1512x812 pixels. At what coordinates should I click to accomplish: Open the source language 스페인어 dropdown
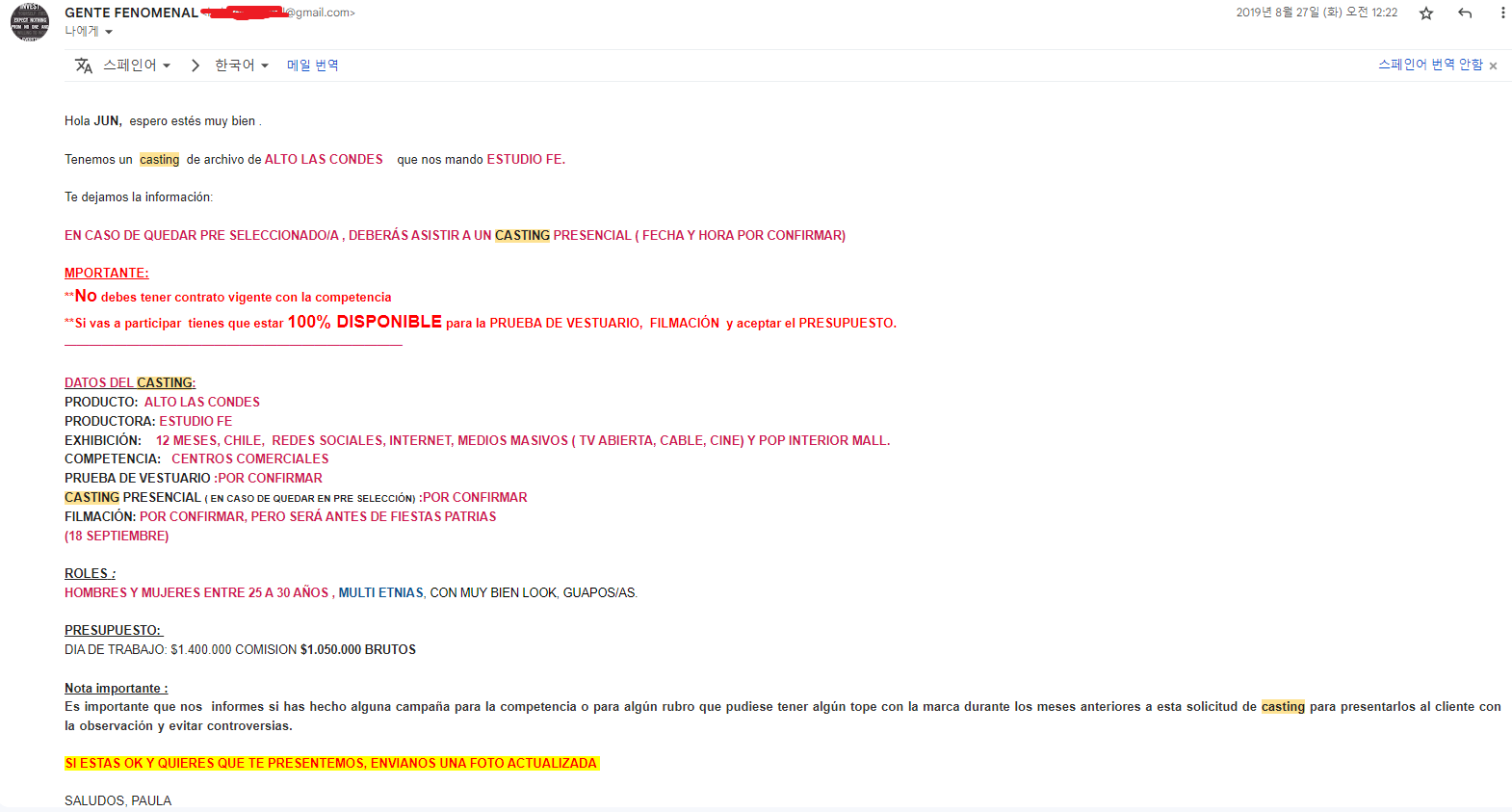(137, 65)
